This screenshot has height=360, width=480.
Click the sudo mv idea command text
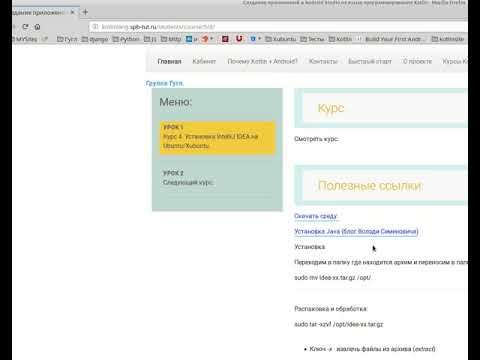pos(332,278)
